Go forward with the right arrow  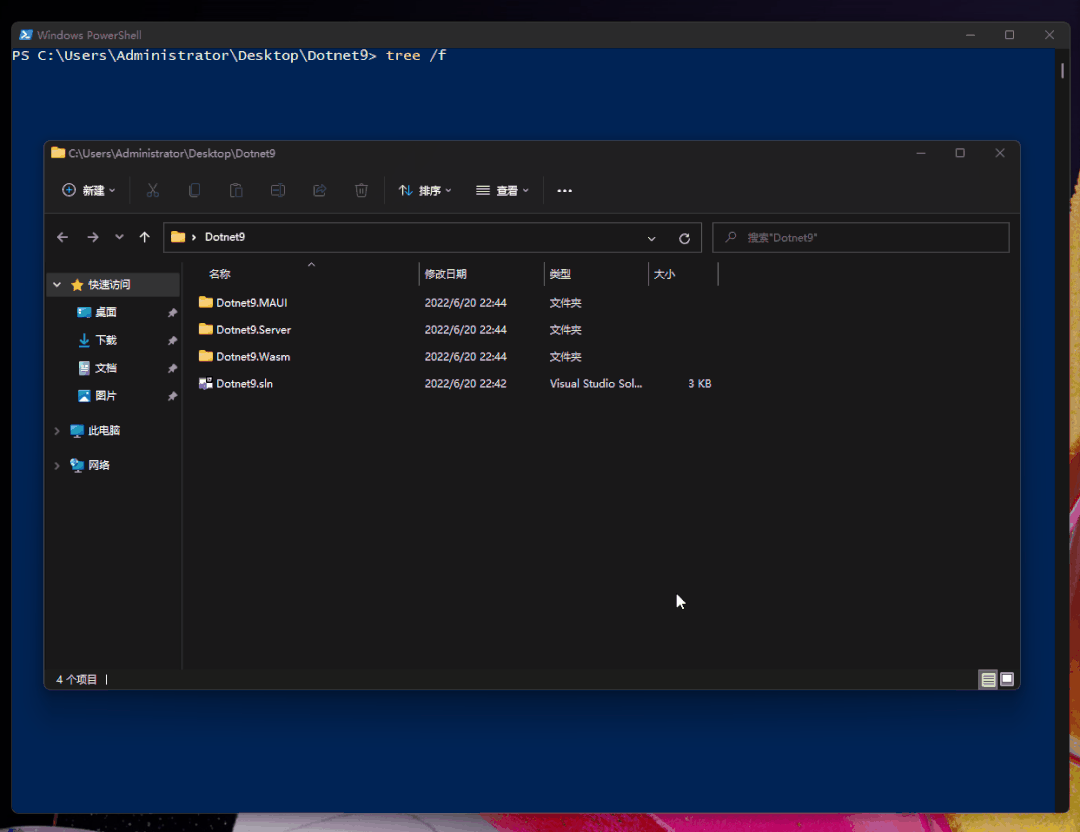pyautogui.click(x=93, y=237)
